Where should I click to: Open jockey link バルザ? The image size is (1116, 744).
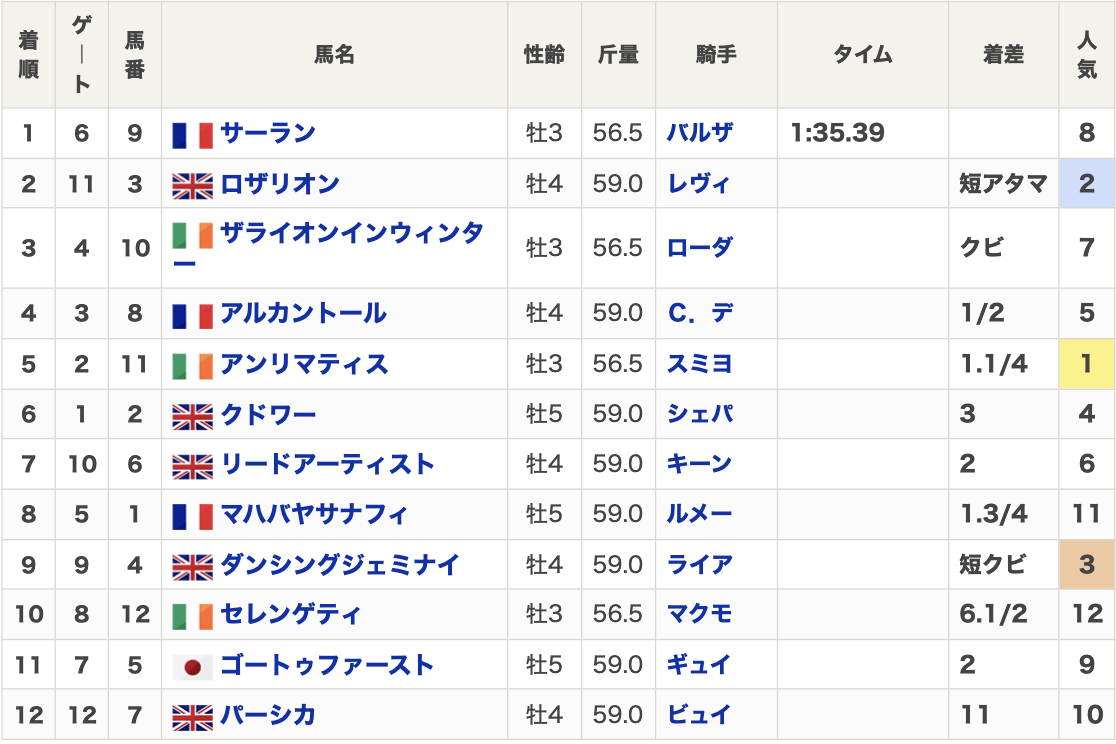[x=700, y=133]
